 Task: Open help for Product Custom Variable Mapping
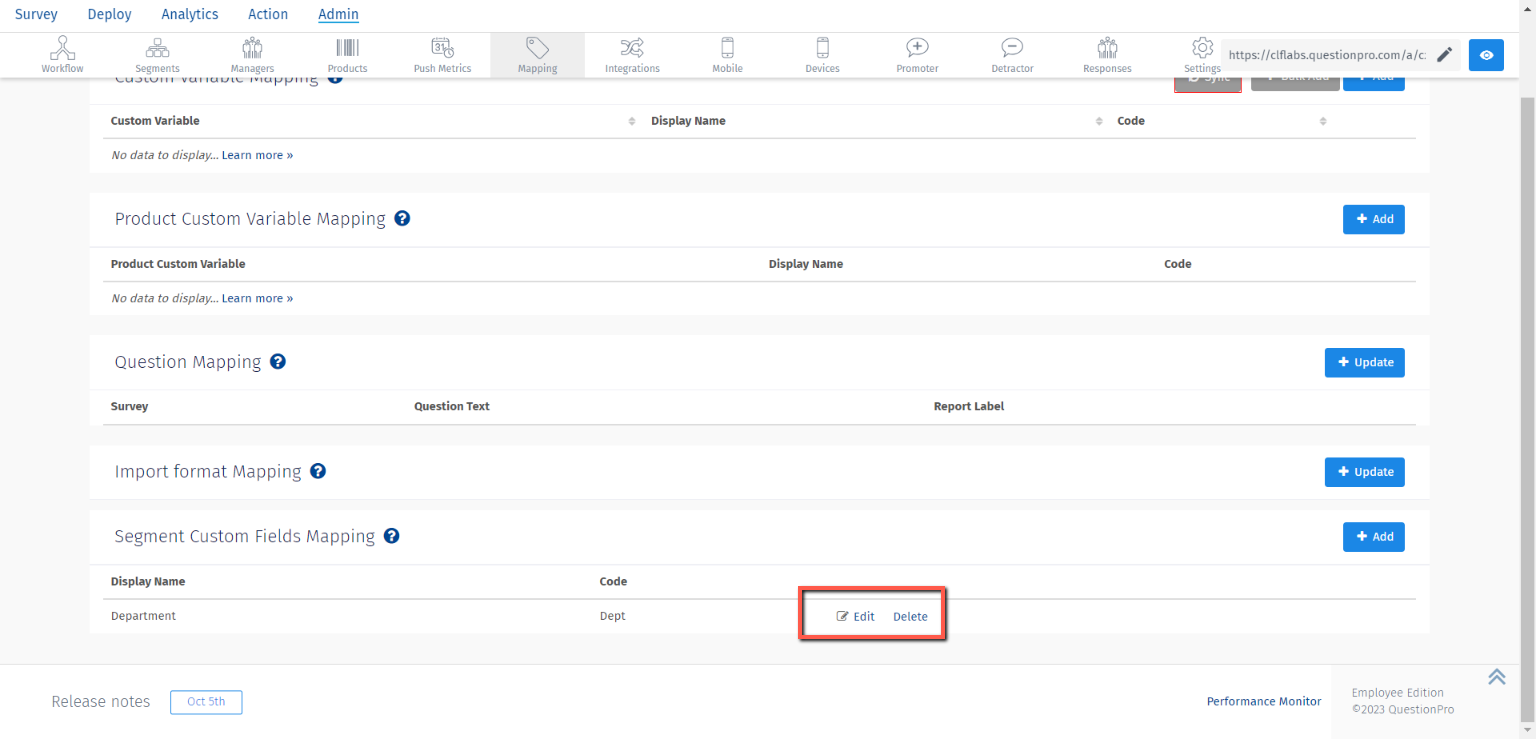[402, 218]
